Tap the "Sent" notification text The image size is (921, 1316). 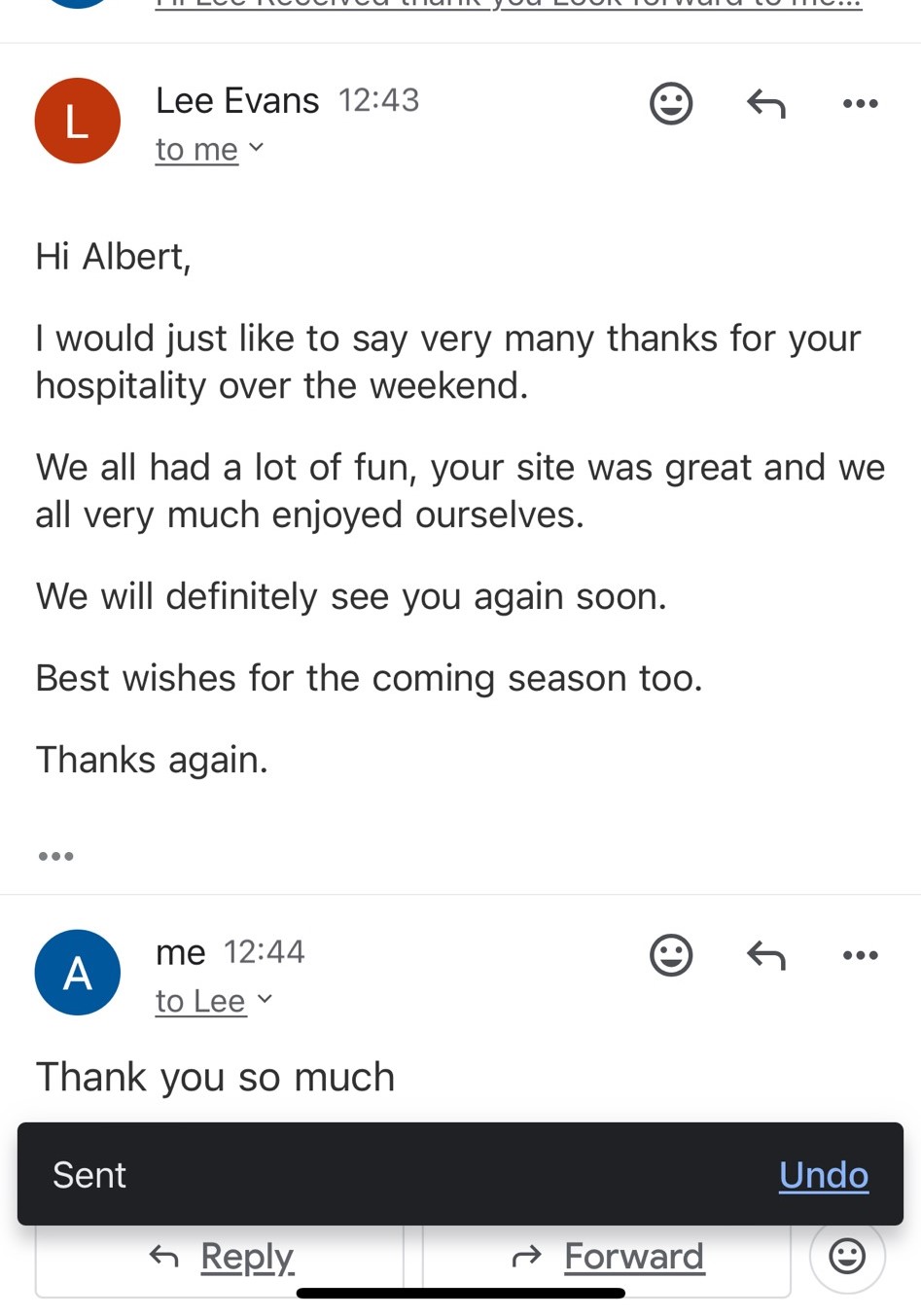89,1175
